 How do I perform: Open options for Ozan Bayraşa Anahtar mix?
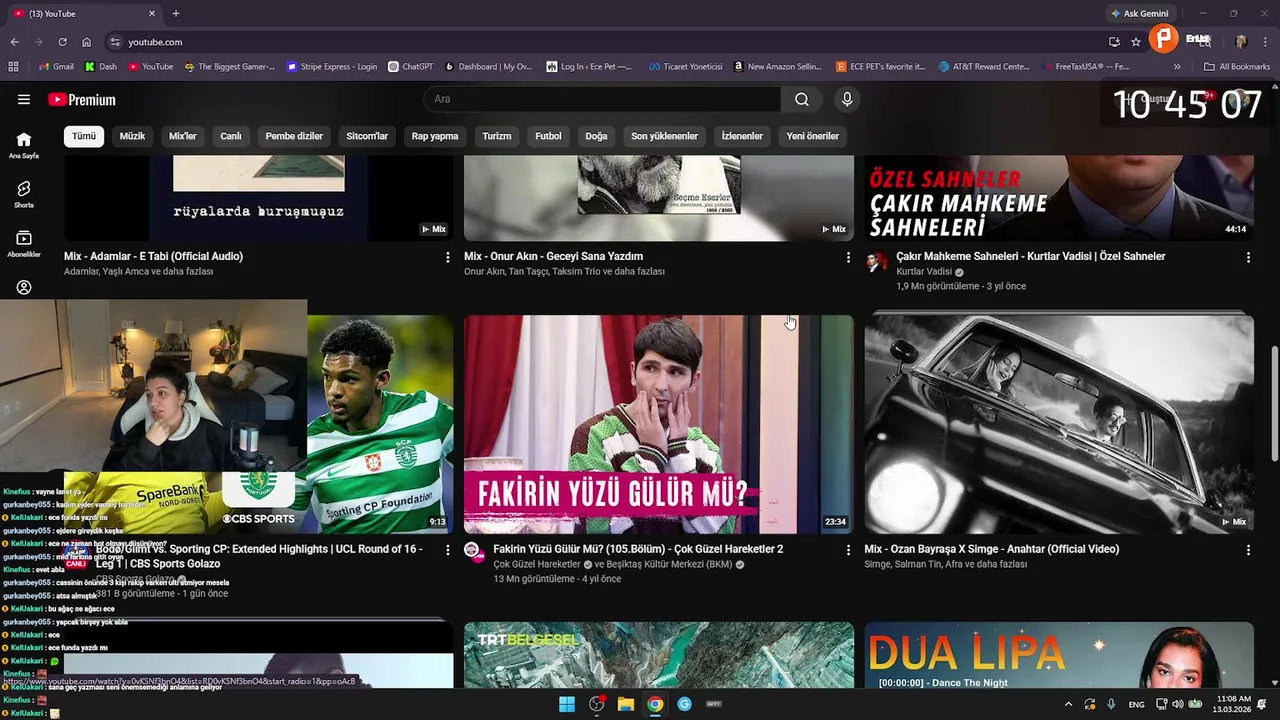point(1248,550)
